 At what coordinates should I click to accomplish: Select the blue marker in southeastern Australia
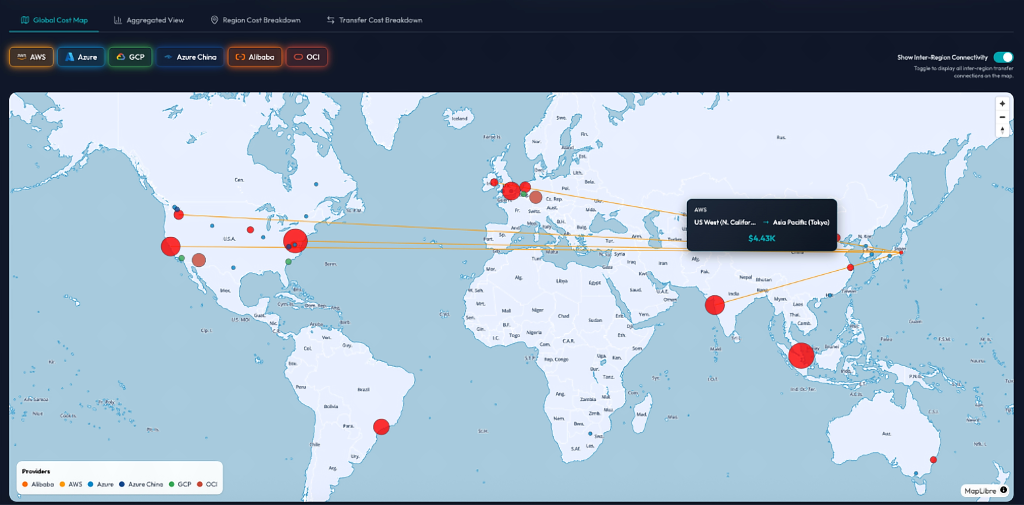coord(916,474)
